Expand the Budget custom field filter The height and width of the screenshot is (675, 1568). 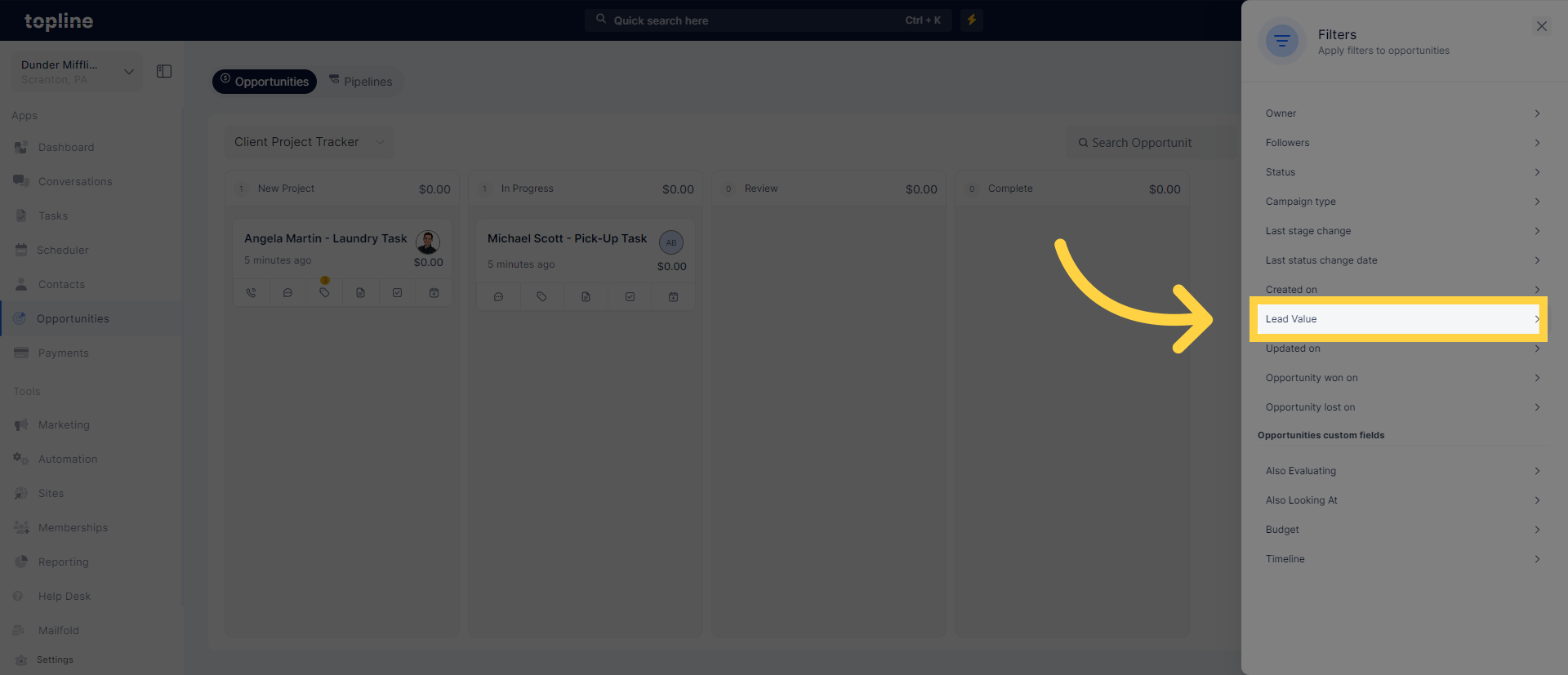[1402, 530]
